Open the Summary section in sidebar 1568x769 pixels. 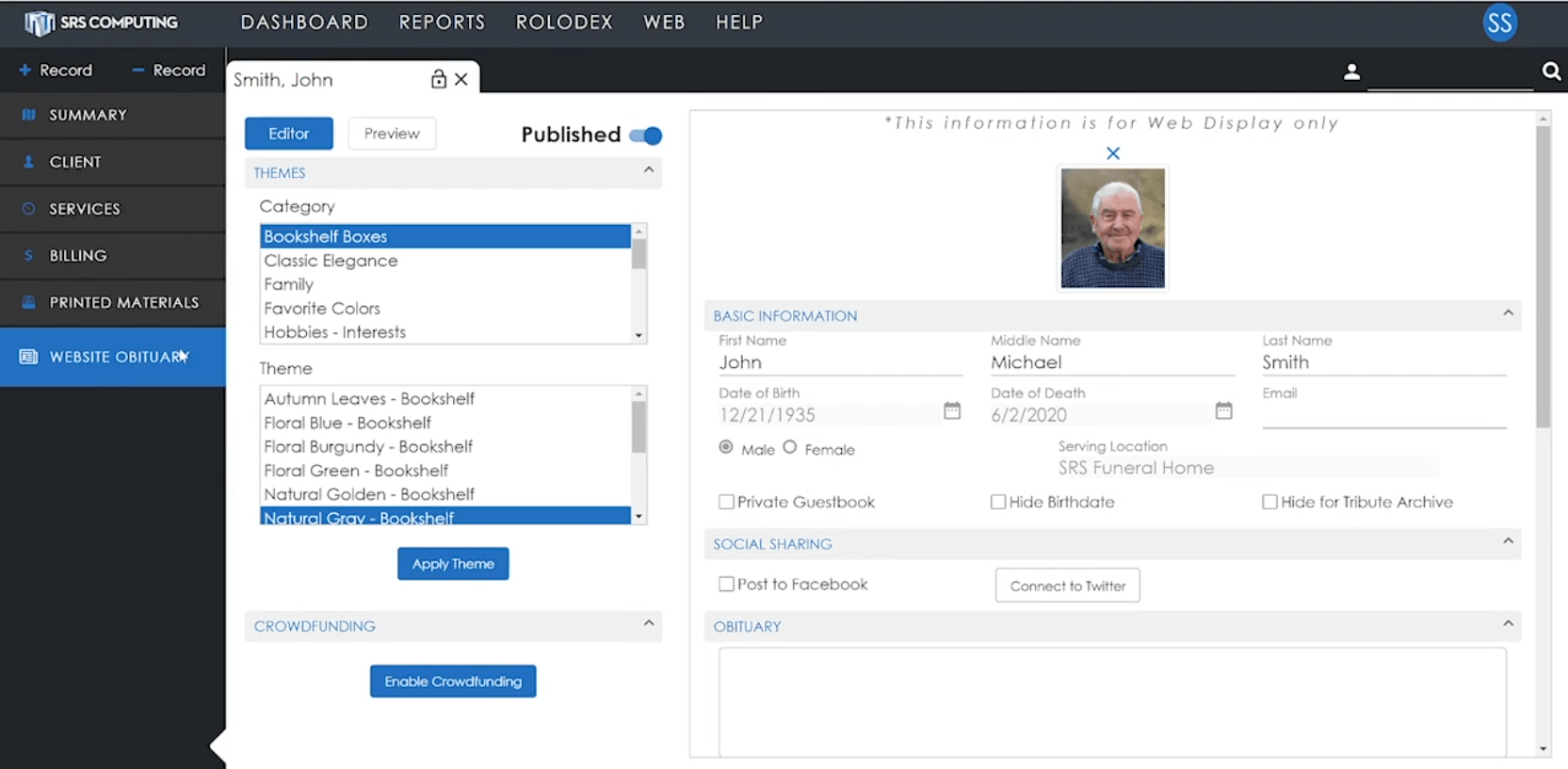(113, 115)
